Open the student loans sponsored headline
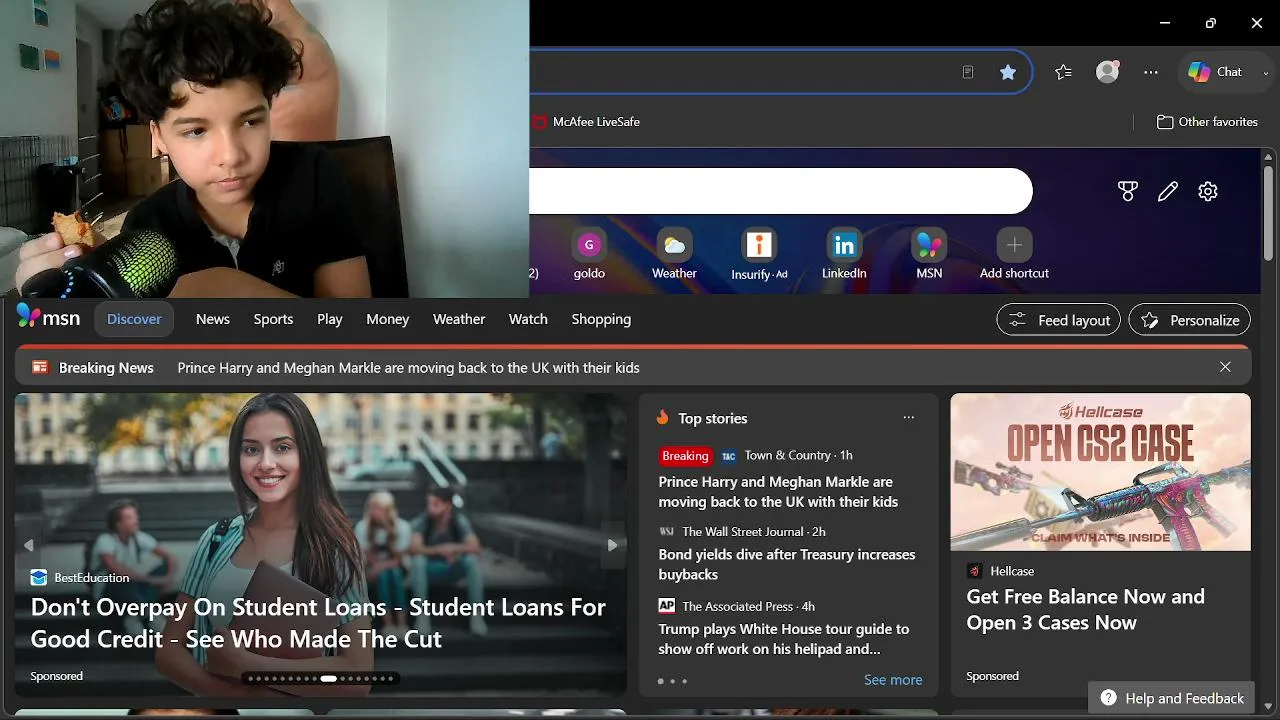1280x720 pixels. click(318, 623)
